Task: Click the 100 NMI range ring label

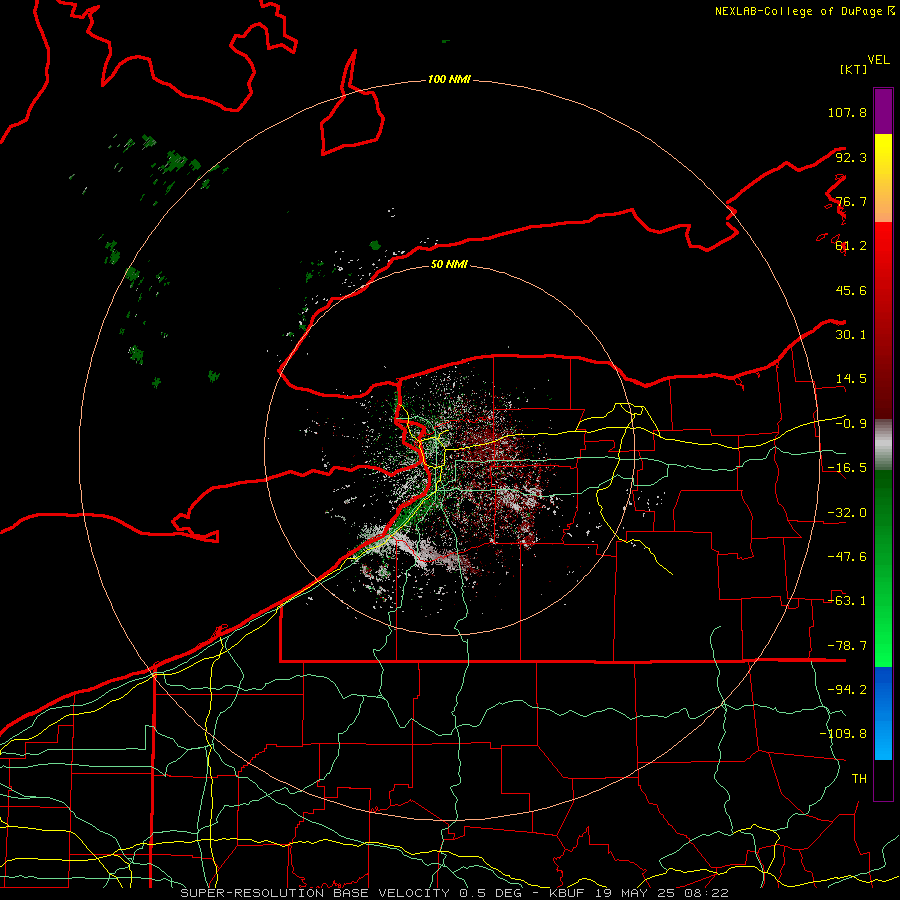Action: 449,79
